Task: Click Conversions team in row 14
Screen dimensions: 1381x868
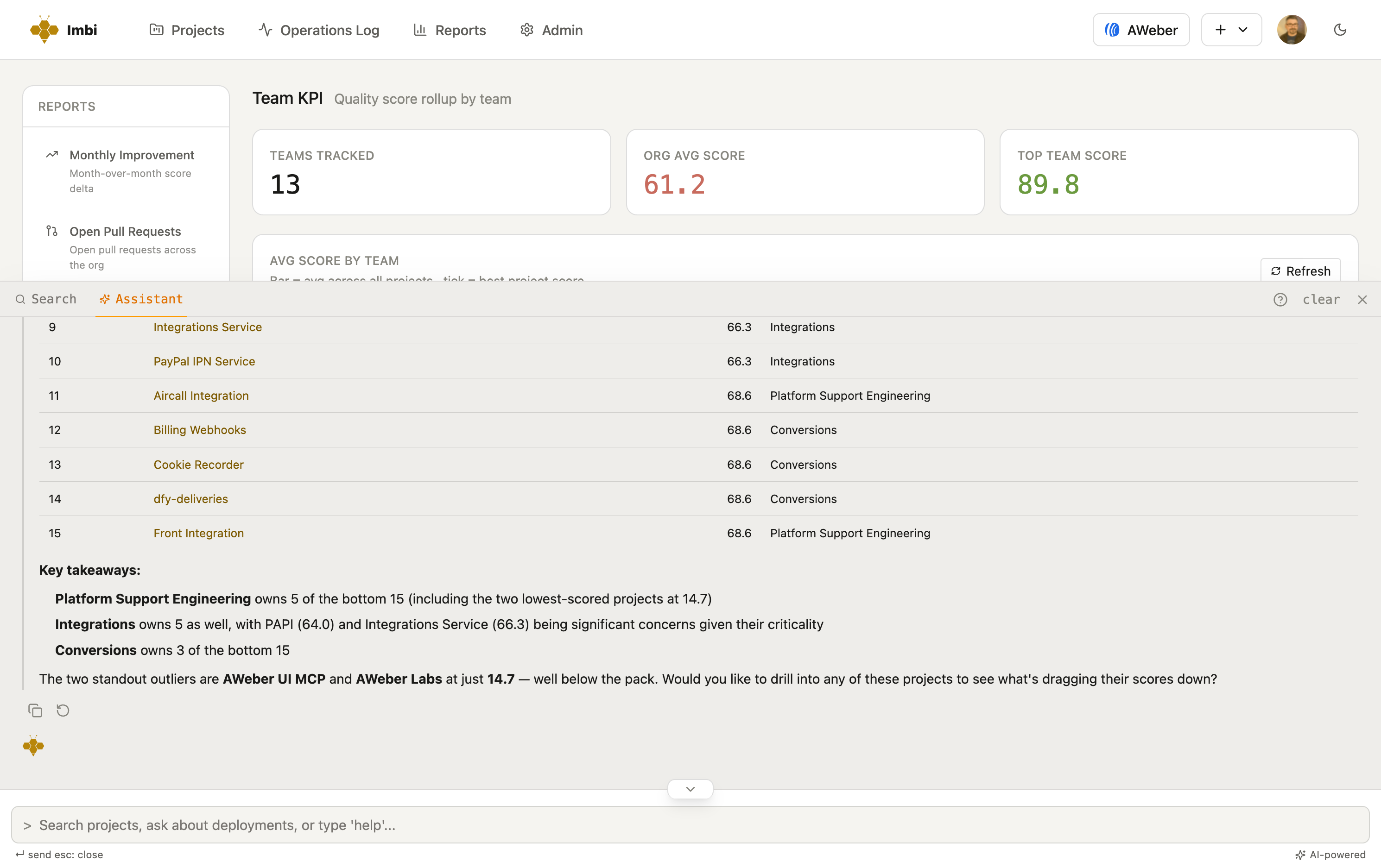Action: 803,499
